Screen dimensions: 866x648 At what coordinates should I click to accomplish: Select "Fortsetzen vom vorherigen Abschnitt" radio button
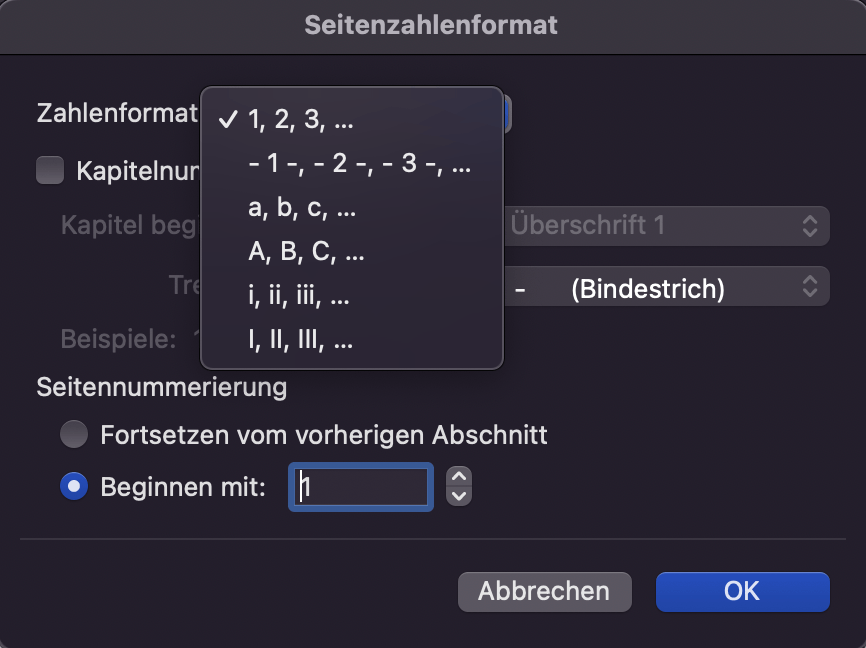pyautogui.click(x=74, y=435)
